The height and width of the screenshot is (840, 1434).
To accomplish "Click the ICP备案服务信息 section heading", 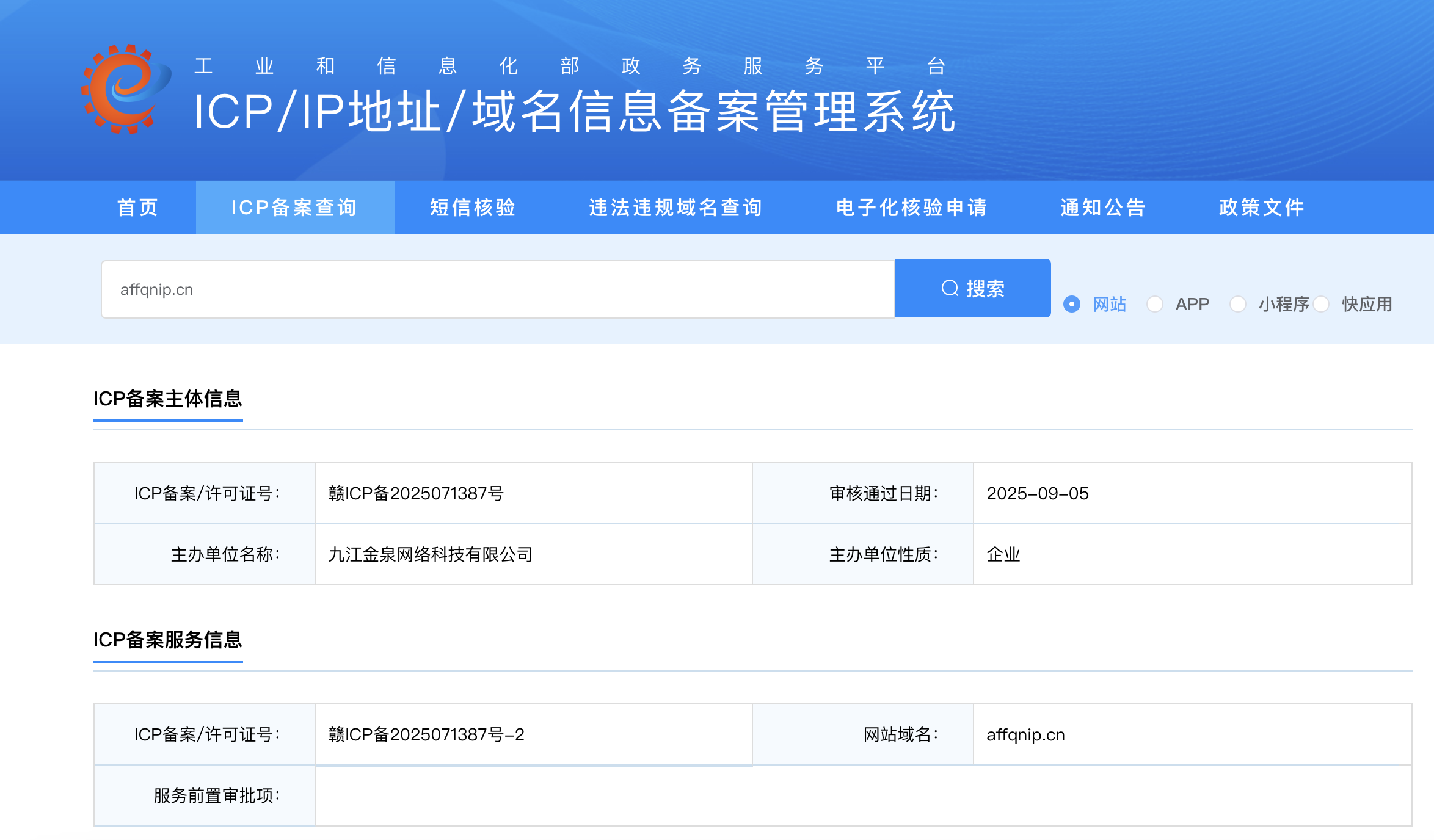I will pos(168,640).
